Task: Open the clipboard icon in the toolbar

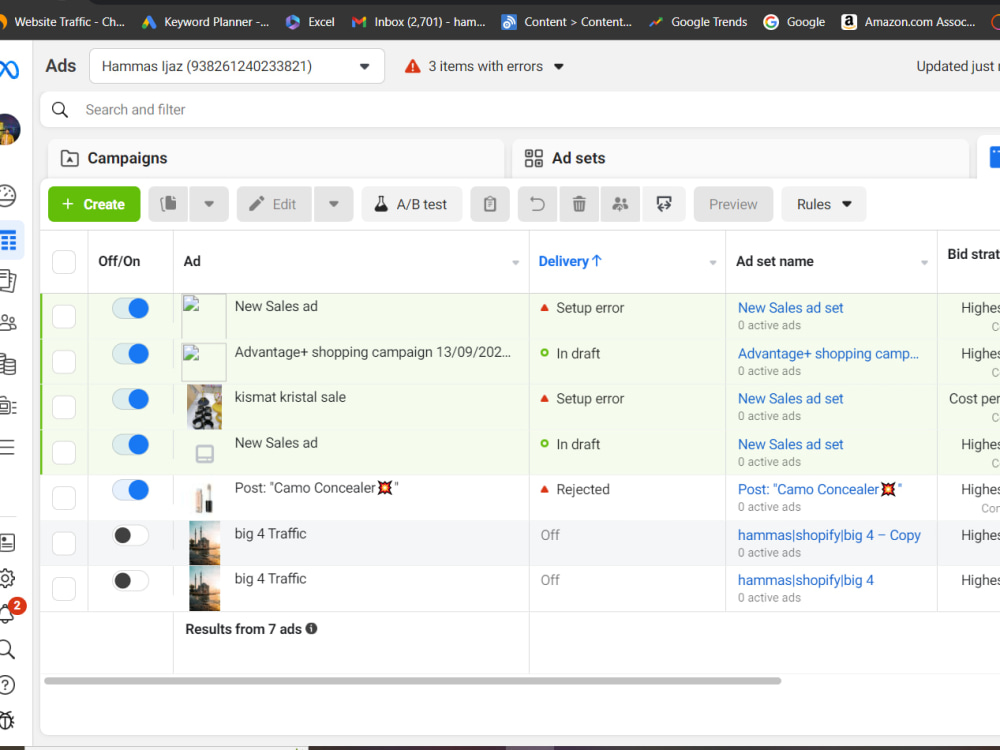Action: point(490,204)
